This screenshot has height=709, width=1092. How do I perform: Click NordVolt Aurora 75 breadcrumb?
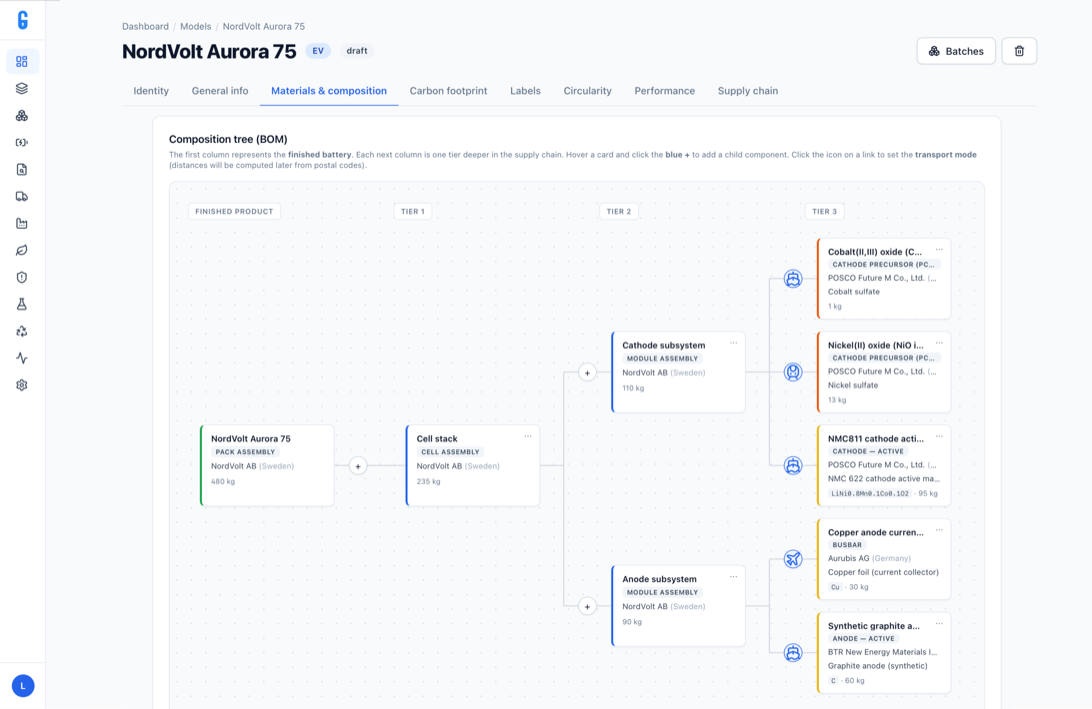coord(264,26)
